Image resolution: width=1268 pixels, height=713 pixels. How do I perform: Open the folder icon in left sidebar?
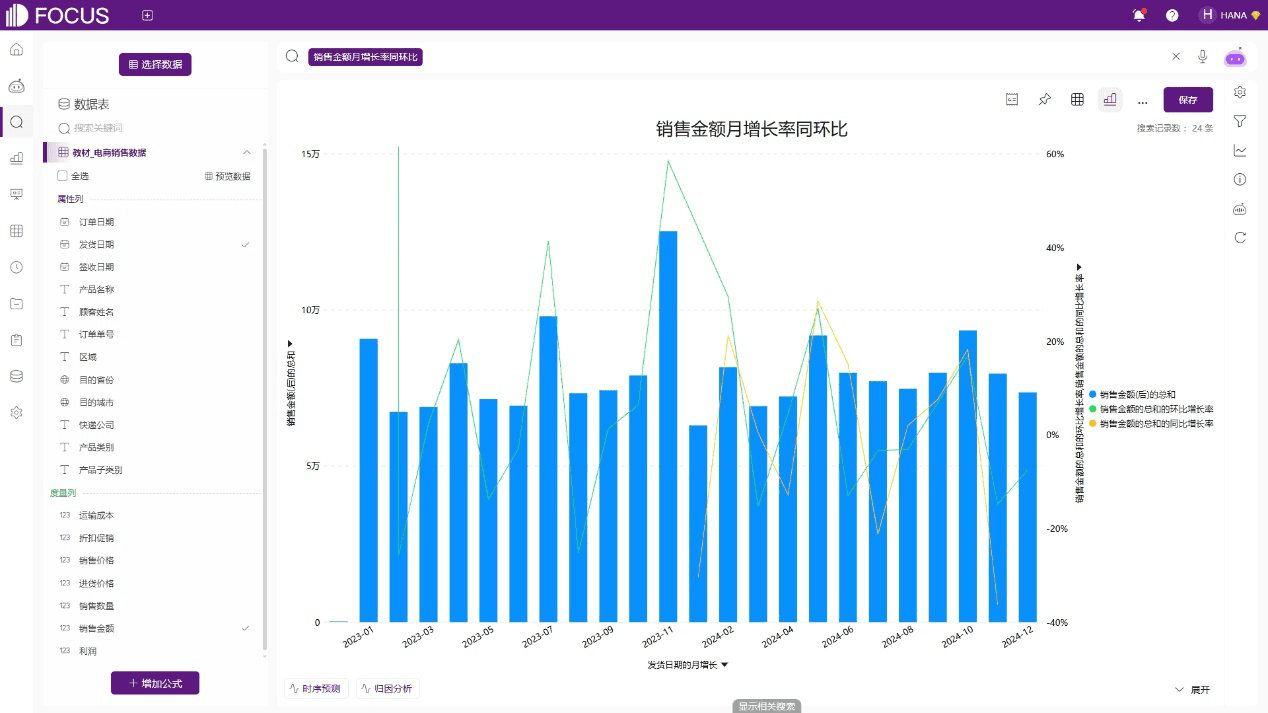16,303
